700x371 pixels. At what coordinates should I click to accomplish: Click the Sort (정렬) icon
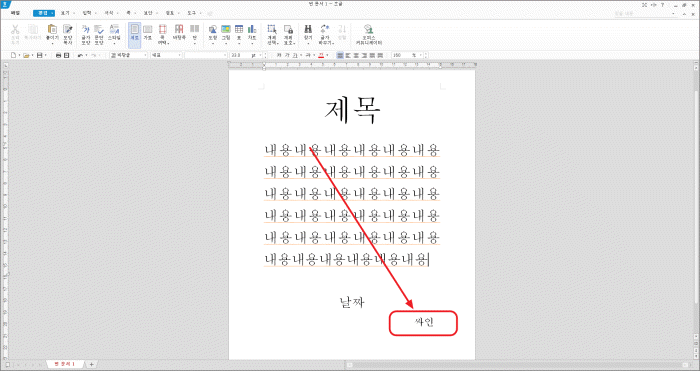(342, 29)
